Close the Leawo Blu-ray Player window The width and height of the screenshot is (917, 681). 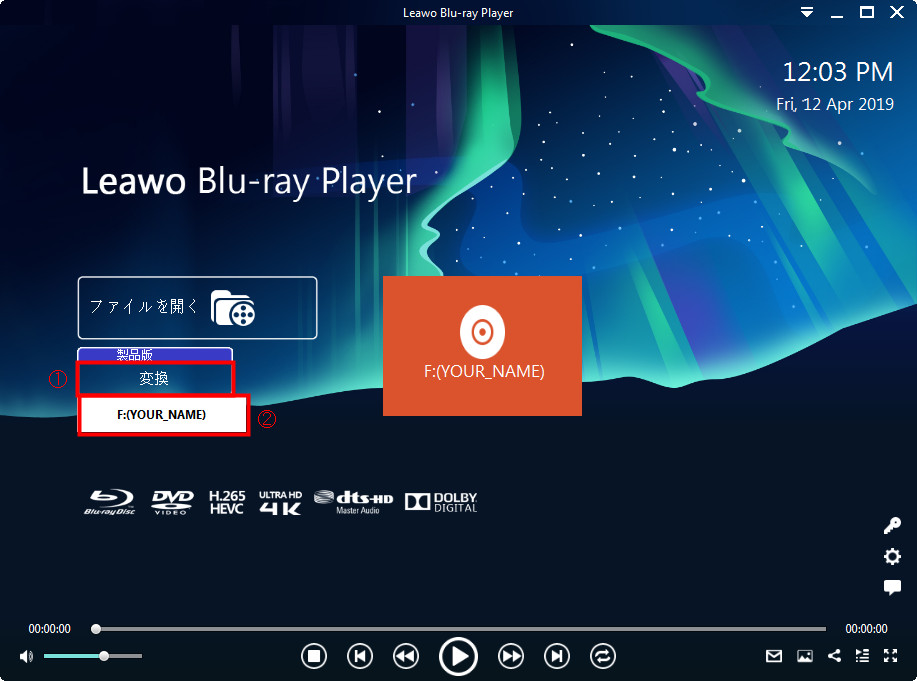point(897,12)
